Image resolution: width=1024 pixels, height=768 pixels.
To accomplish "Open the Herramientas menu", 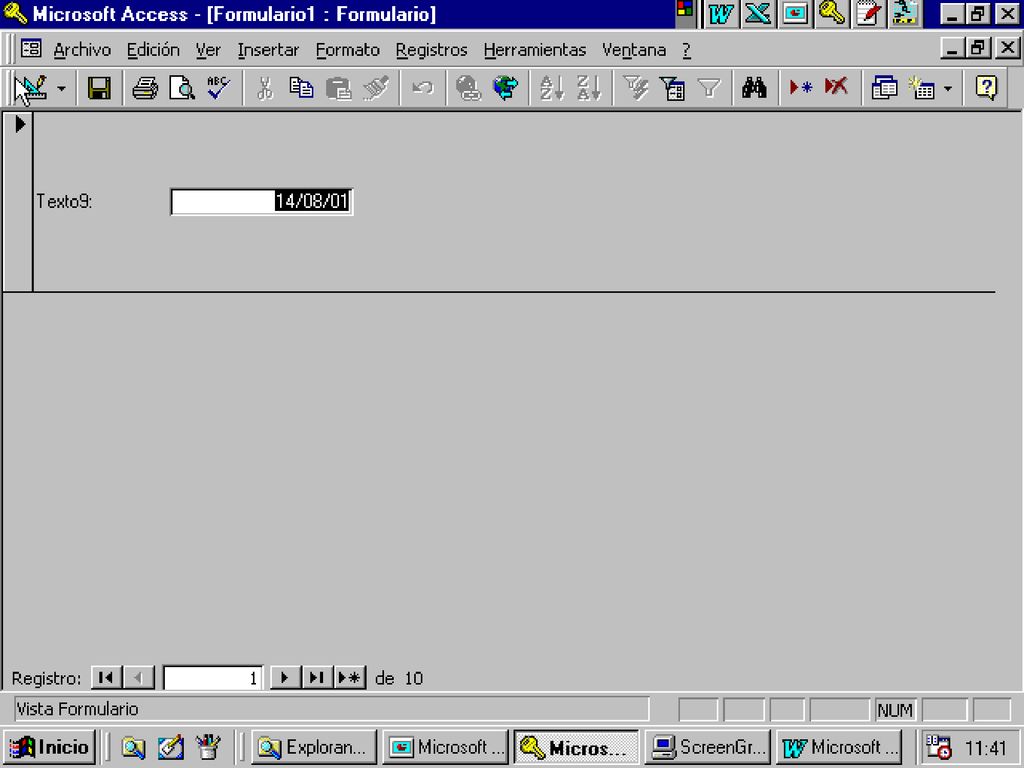I will point(535,50).
